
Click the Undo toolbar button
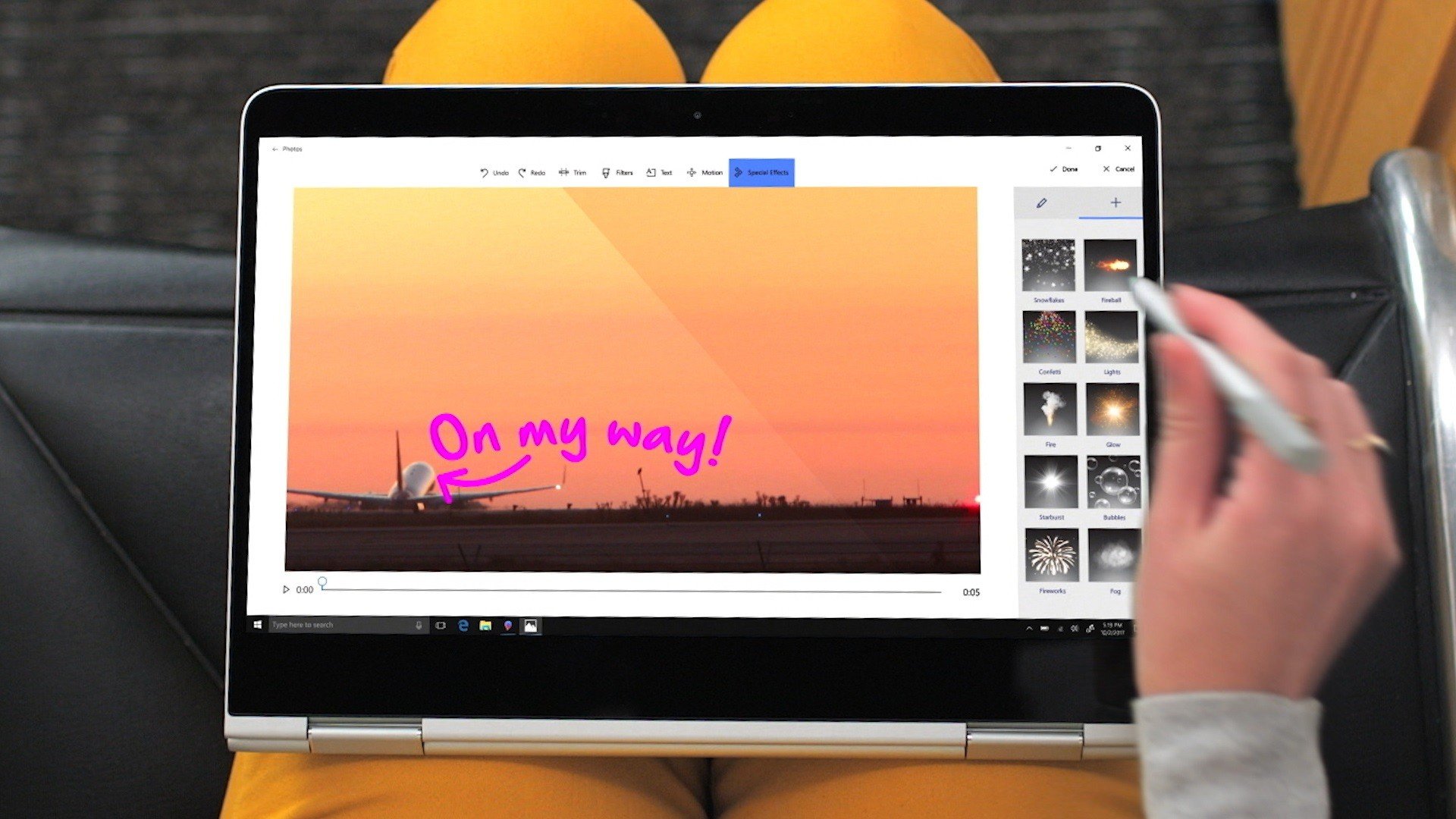494,173
